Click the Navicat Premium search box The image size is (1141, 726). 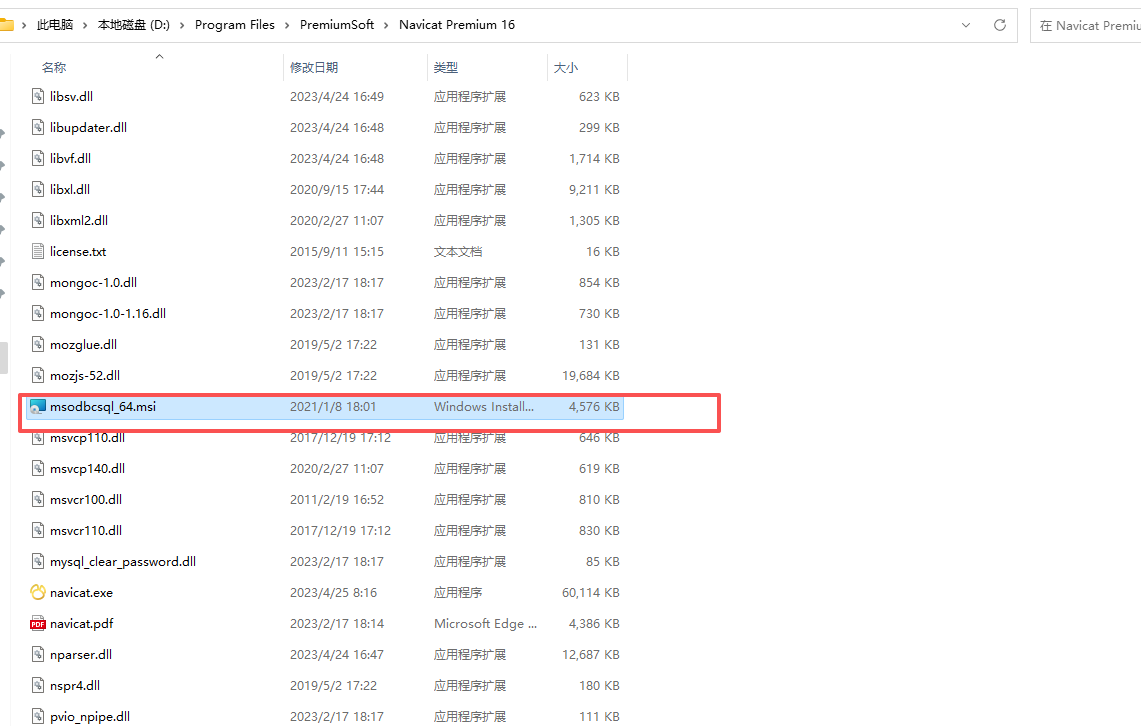(x=1086, y=25)
